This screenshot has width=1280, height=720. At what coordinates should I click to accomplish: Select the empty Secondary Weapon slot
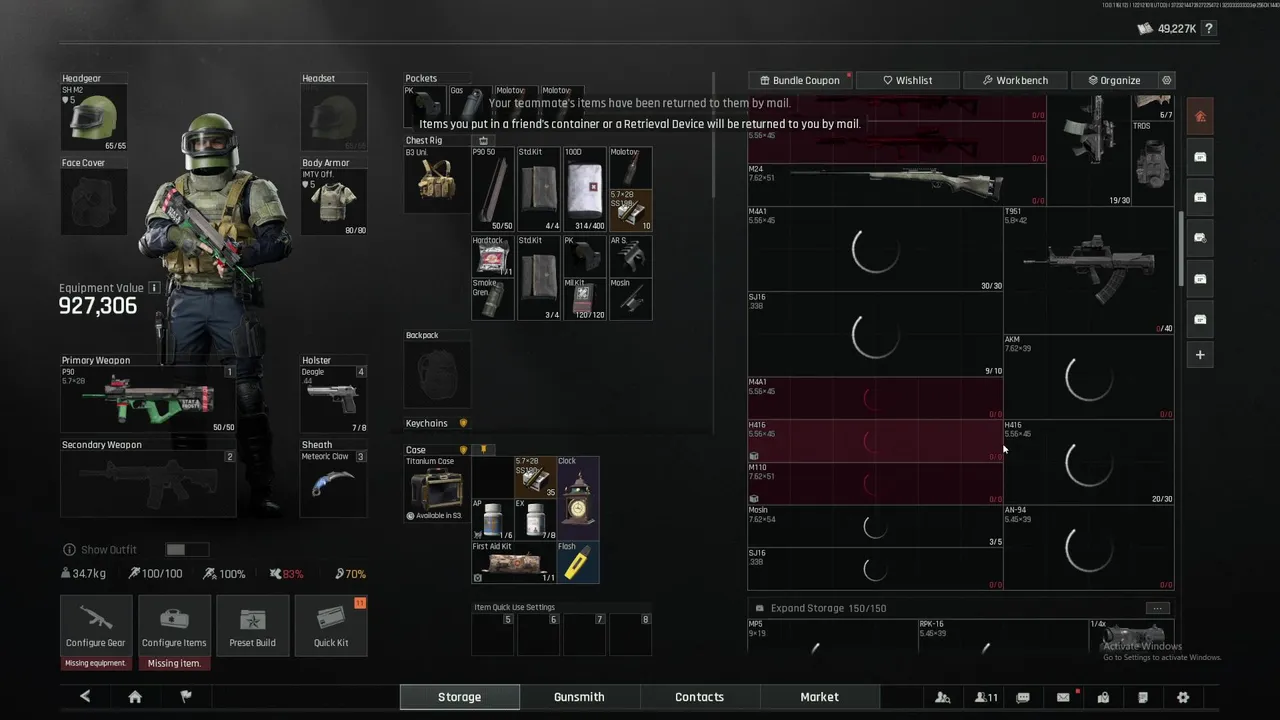click(149, 484)
